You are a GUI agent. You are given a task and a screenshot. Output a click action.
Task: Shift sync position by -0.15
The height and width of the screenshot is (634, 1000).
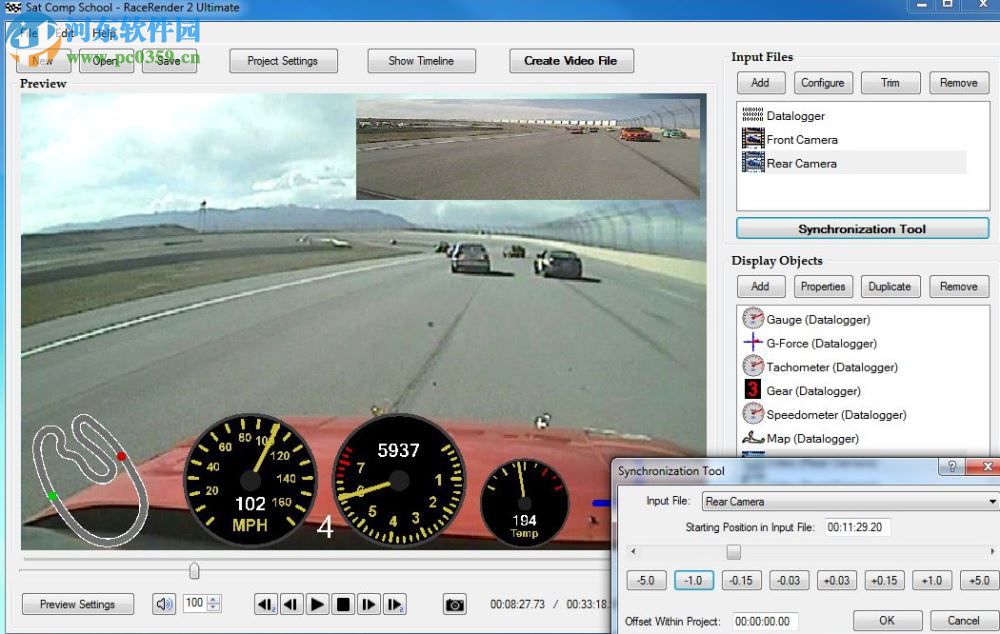point(741,580)
